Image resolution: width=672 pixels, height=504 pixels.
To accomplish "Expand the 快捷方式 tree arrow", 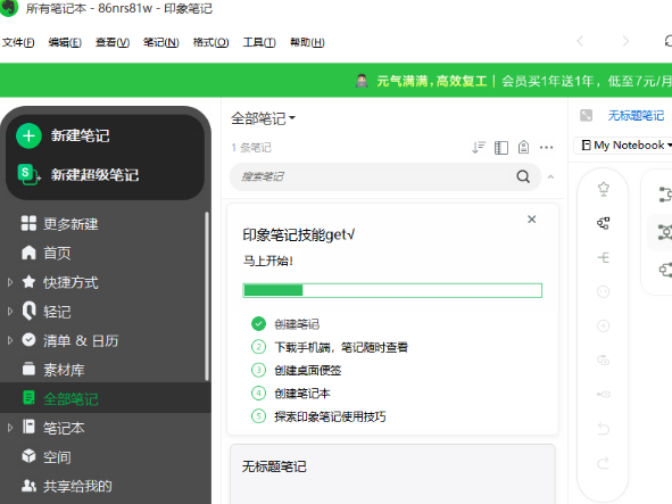I will pyautogui.click(x=10, y=282).
